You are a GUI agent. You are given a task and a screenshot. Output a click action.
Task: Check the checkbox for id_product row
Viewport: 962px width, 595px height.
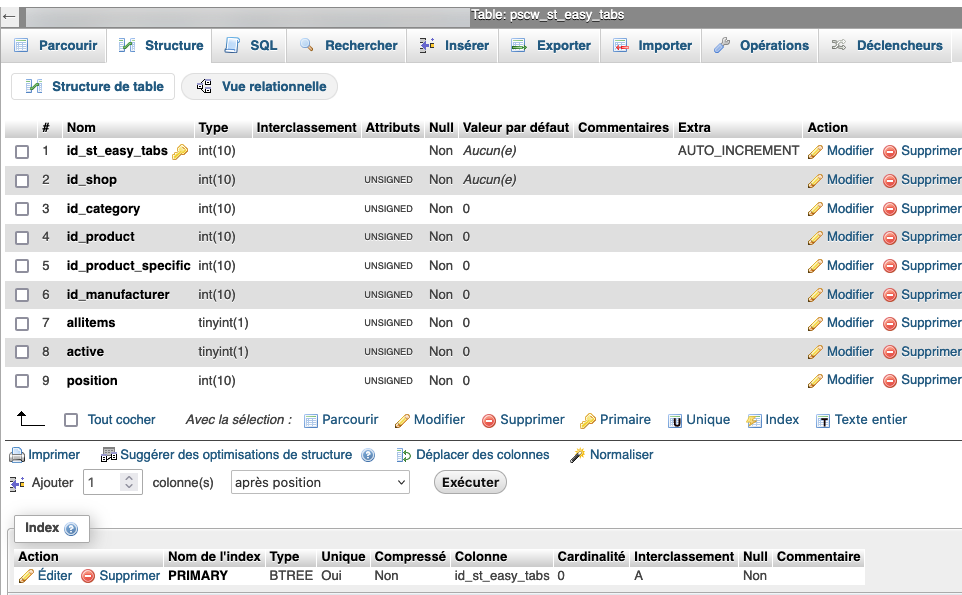coord(22,236)
